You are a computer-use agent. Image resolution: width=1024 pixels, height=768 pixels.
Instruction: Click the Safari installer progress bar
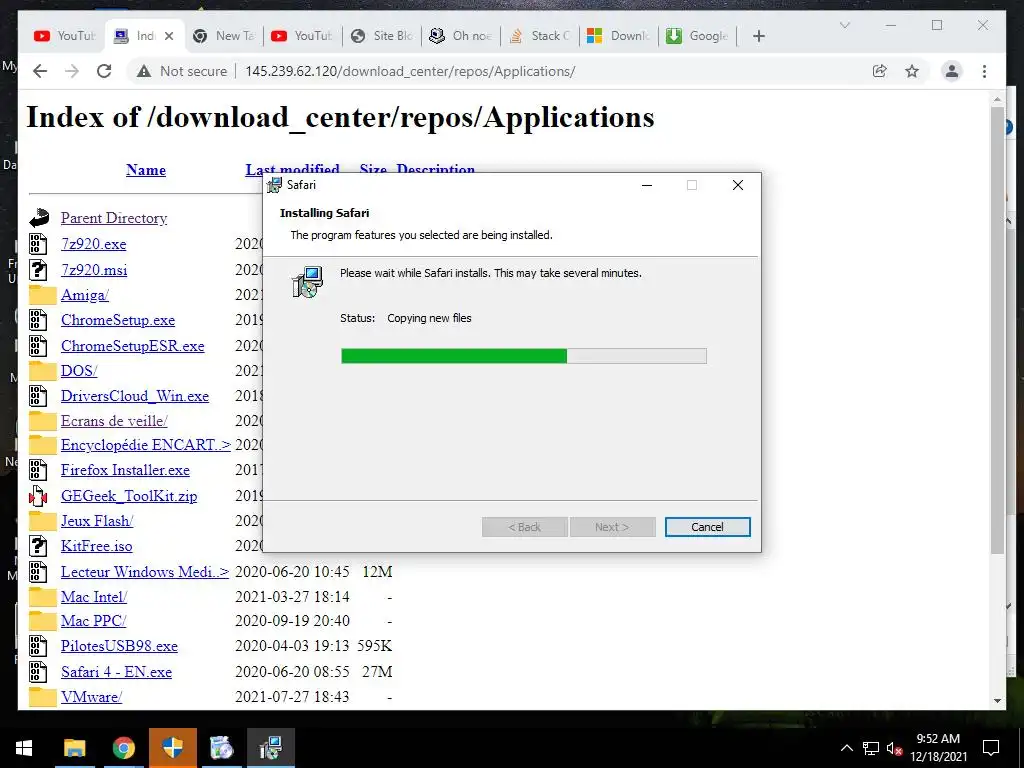524,356
